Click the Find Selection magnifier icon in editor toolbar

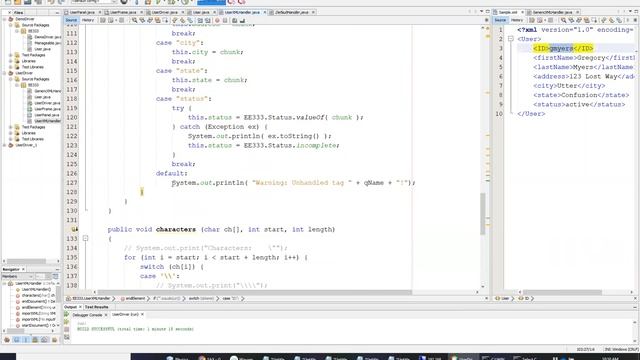135,20
